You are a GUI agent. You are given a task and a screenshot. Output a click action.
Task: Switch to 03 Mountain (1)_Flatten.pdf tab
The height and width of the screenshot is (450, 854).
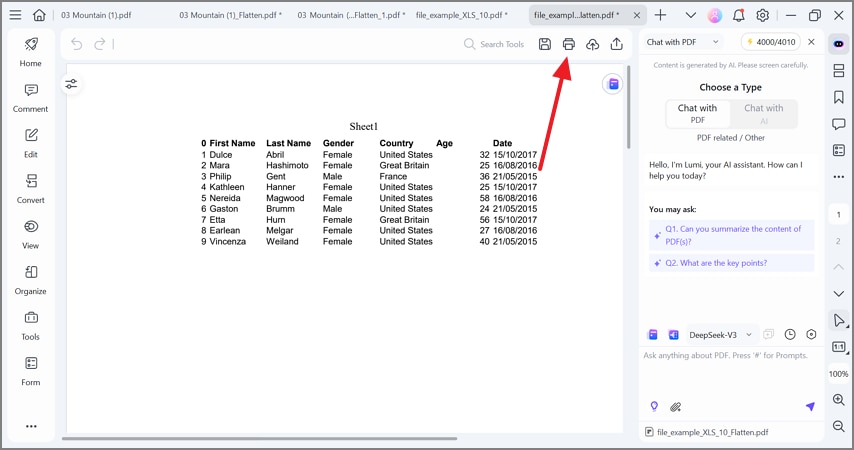pos(230,15)
